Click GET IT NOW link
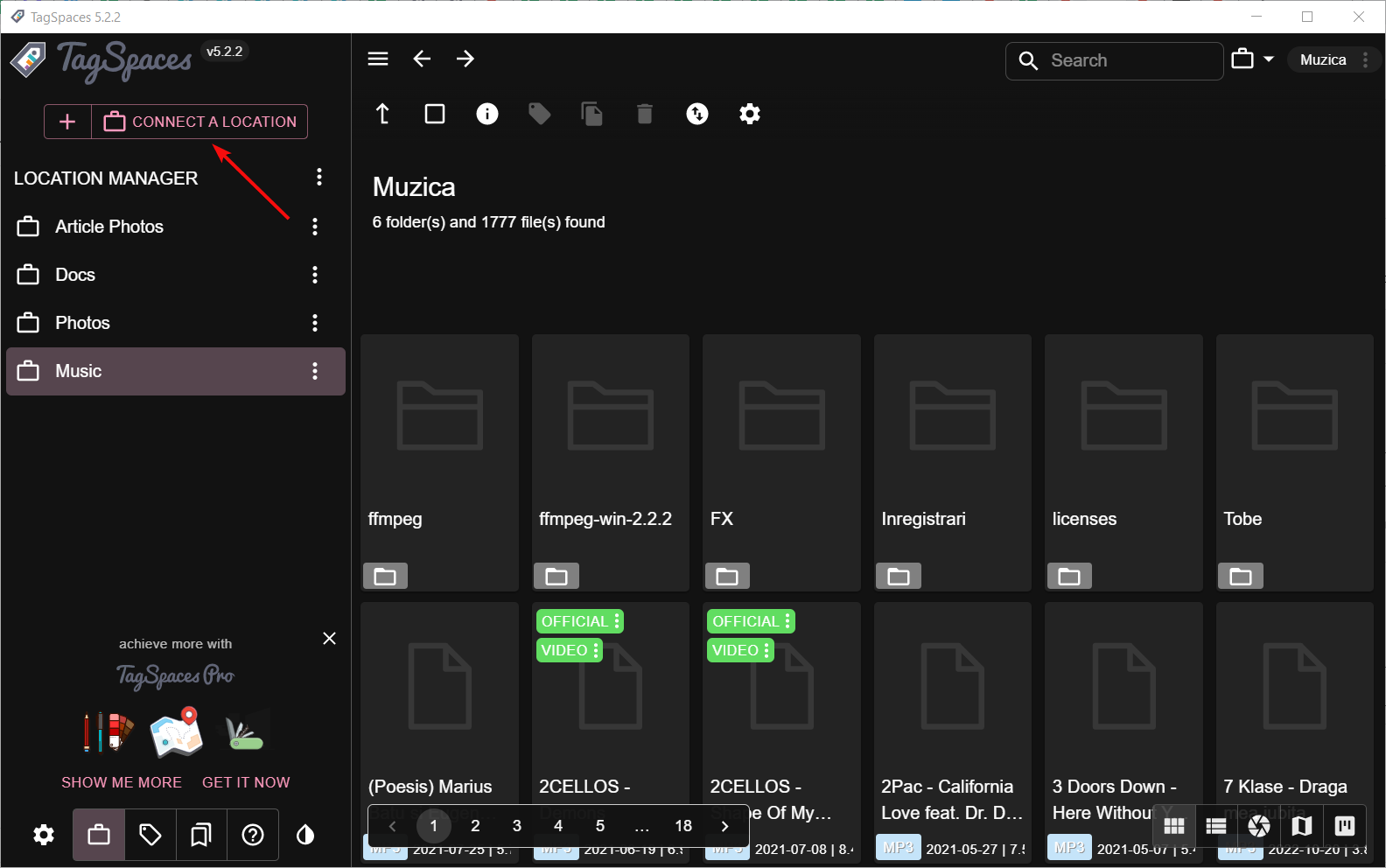 [246, 782]
